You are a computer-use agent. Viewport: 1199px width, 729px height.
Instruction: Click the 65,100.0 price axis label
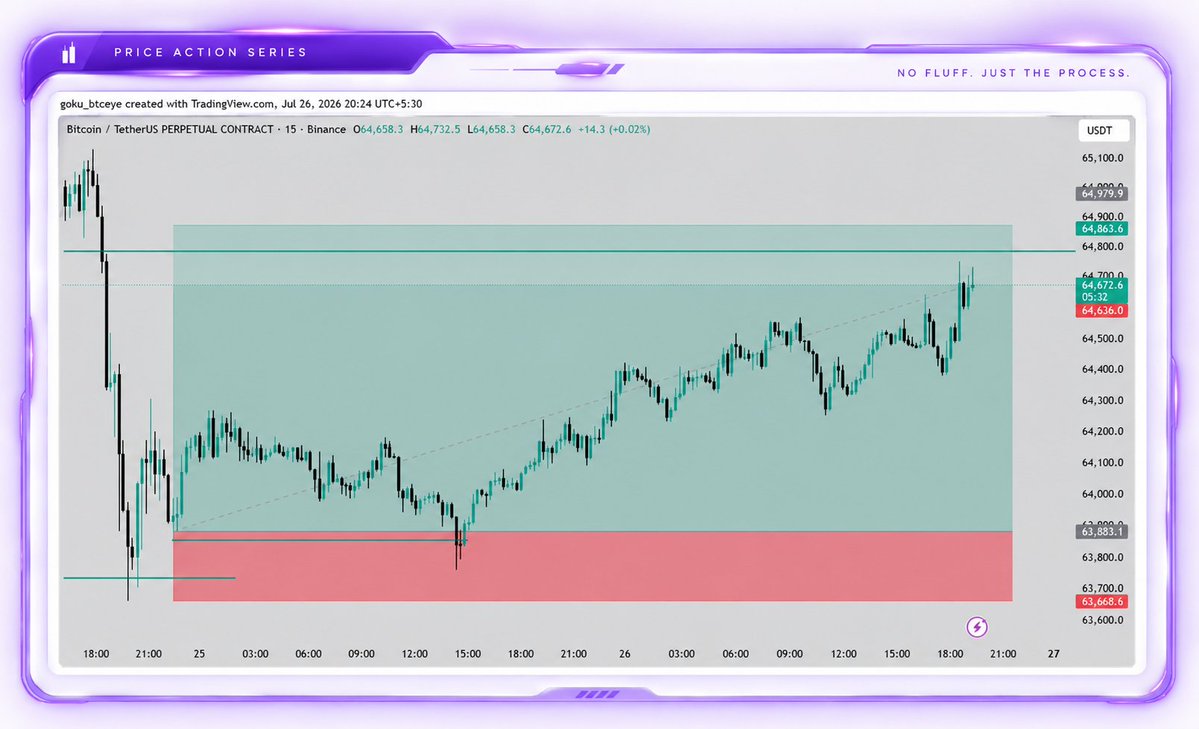coord(1103,158)
